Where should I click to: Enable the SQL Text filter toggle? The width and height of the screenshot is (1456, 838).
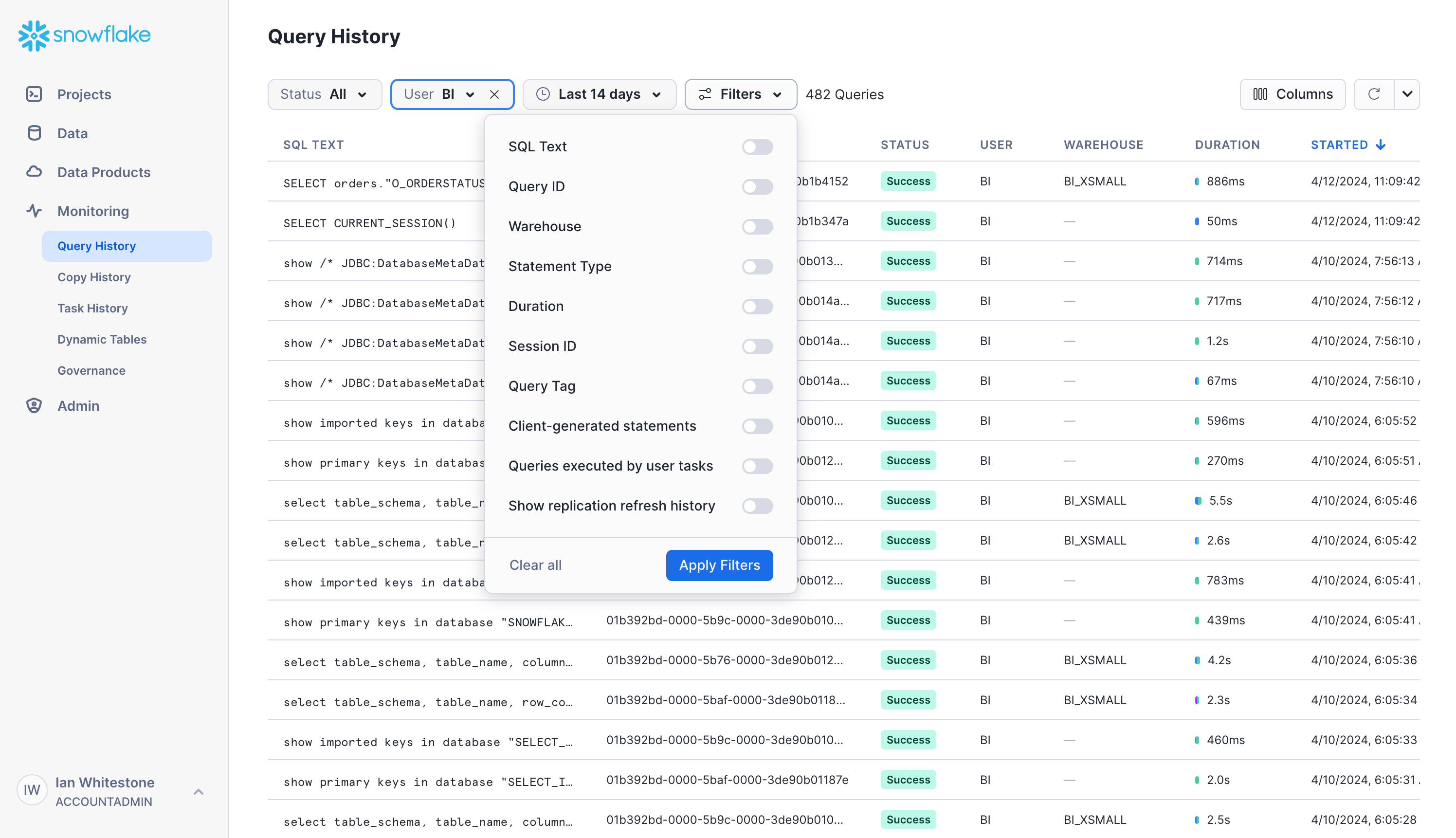pyautogui.click(x=757, y=147)
